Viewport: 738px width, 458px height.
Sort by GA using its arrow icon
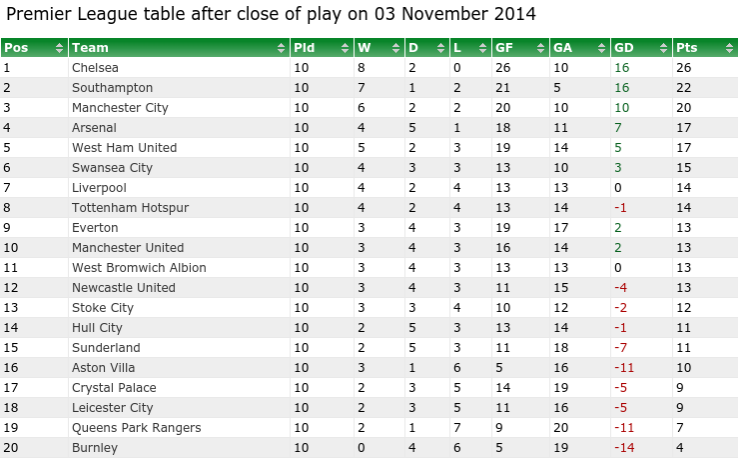pyautogui.click(x=602, y=48)
